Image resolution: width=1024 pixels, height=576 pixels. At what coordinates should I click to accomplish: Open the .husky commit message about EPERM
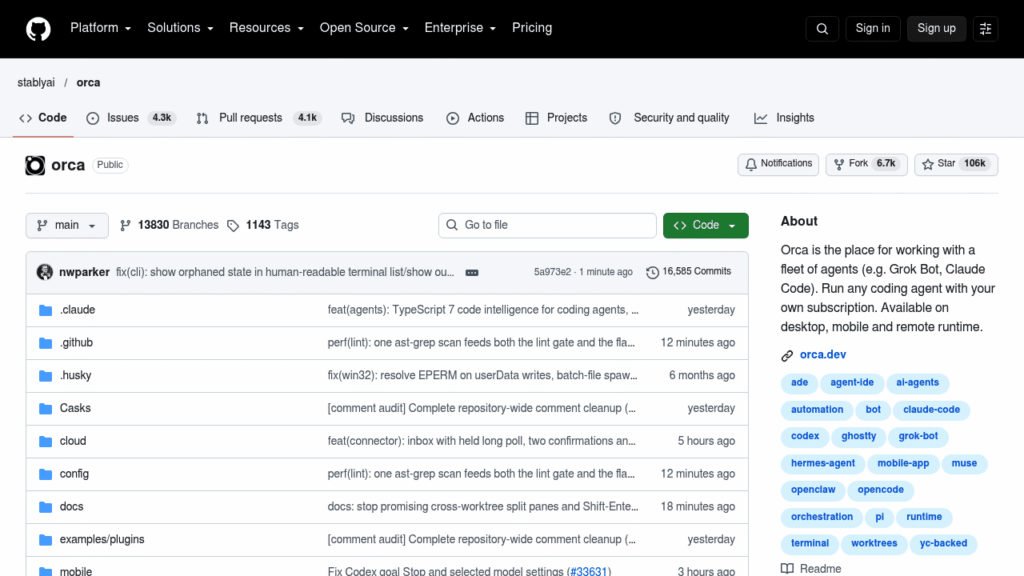[x=482, y=376]
